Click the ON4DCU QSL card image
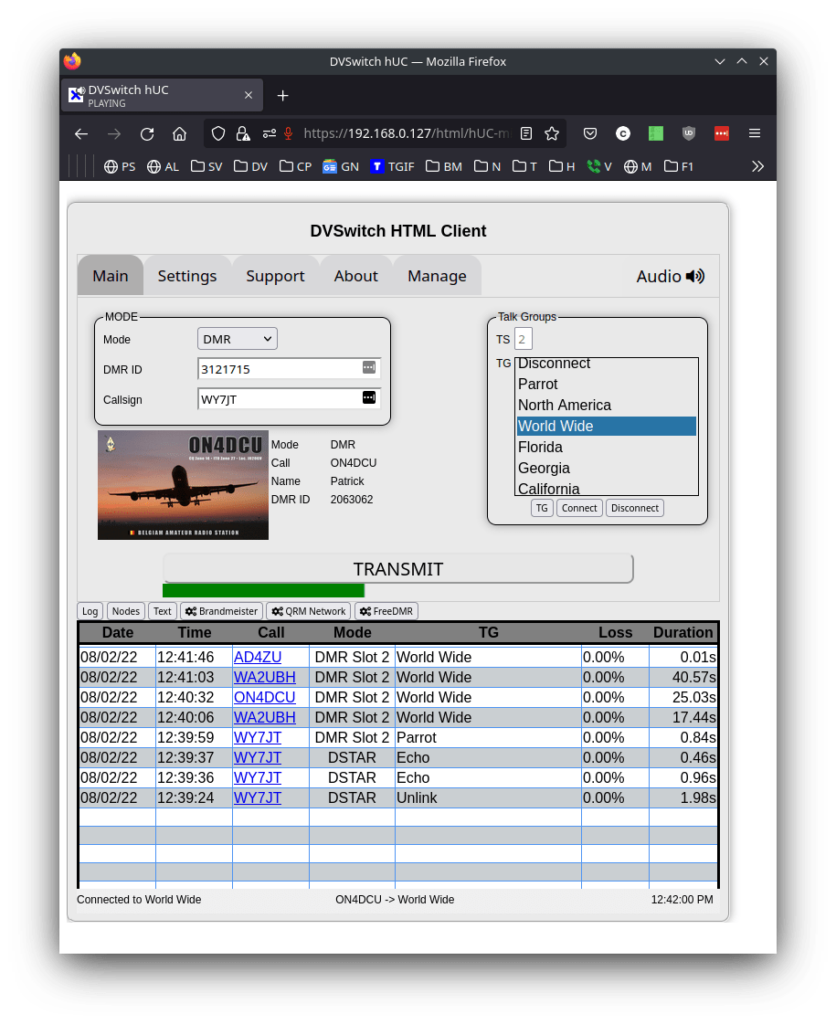This screenshot has width=836, height=1024. tap(183, 485)
